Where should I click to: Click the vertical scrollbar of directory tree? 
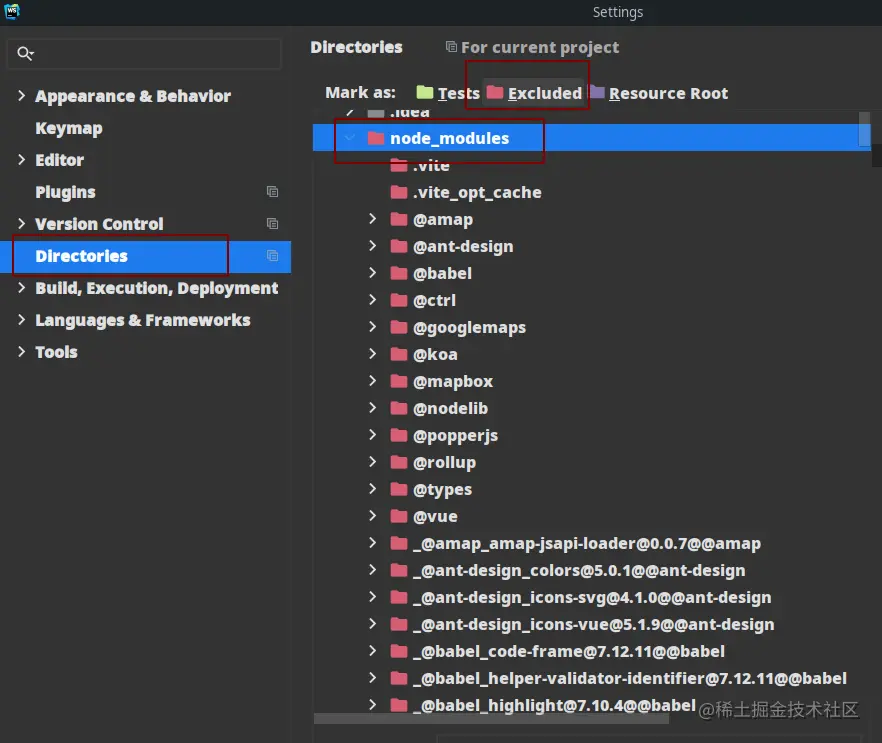click(865, 129)
